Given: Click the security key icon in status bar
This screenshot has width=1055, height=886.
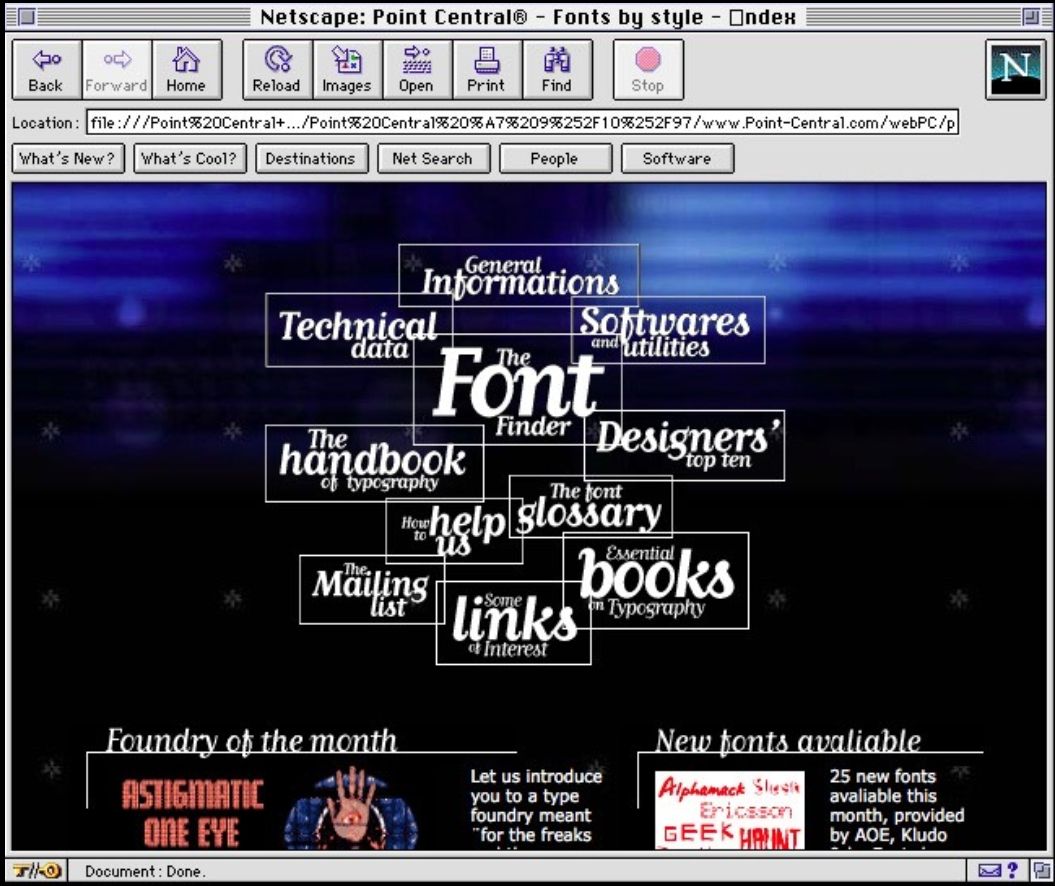Looking at the screenshot, I should click(x=37, y=870).
